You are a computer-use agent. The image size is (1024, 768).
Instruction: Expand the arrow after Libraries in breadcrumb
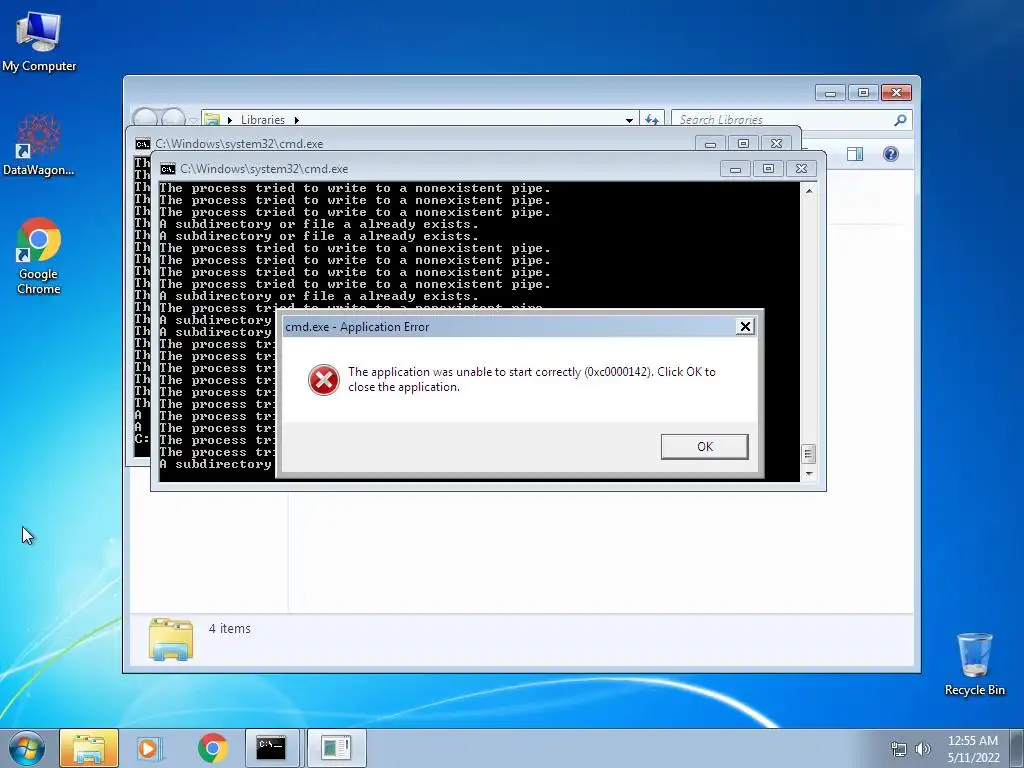pos(296,120)
